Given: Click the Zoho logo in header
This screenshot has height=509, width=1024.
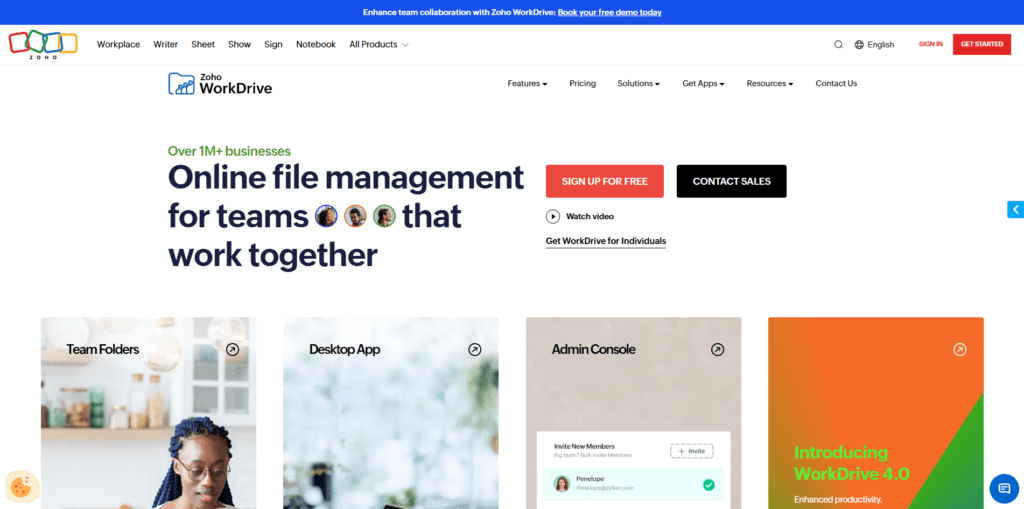Looking at the screenshot, I should (42, 44).
